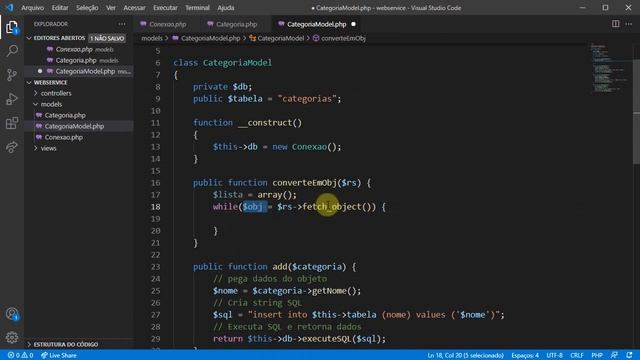Click the feedback icon in the status bar
640x360 pixels.
614,356
